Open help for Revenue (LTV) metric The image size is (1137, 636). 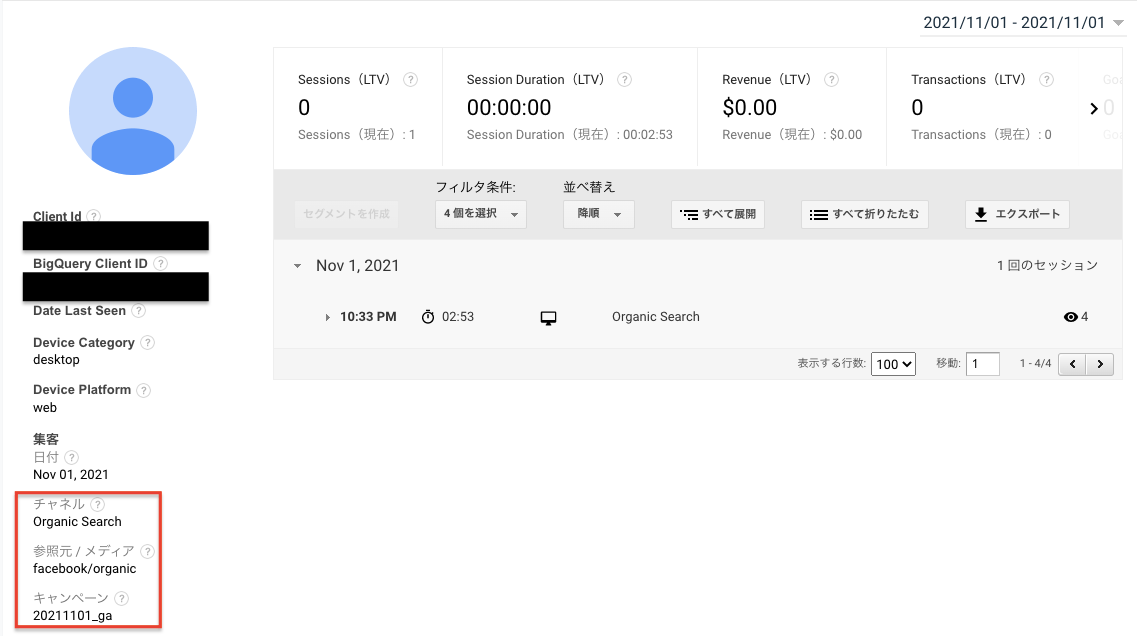tap(832, 80)
